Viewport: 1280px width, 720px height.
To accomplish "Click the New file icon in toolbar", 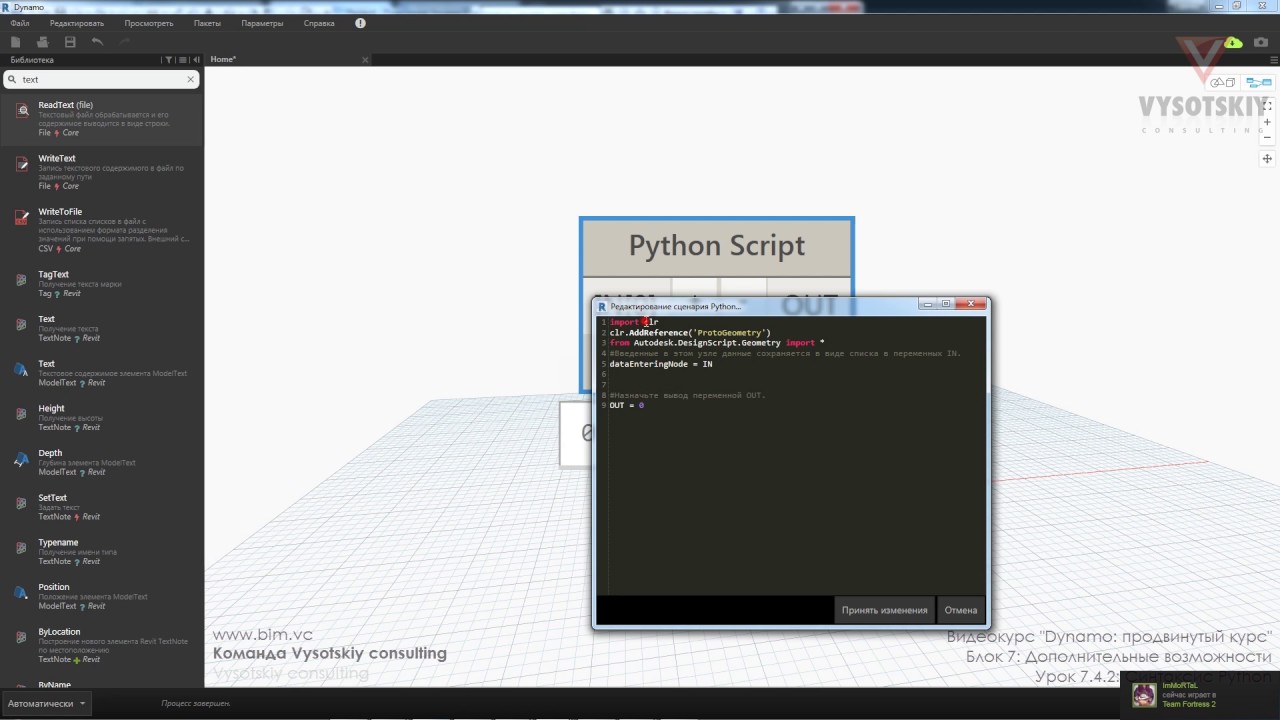I will [15, 42].
